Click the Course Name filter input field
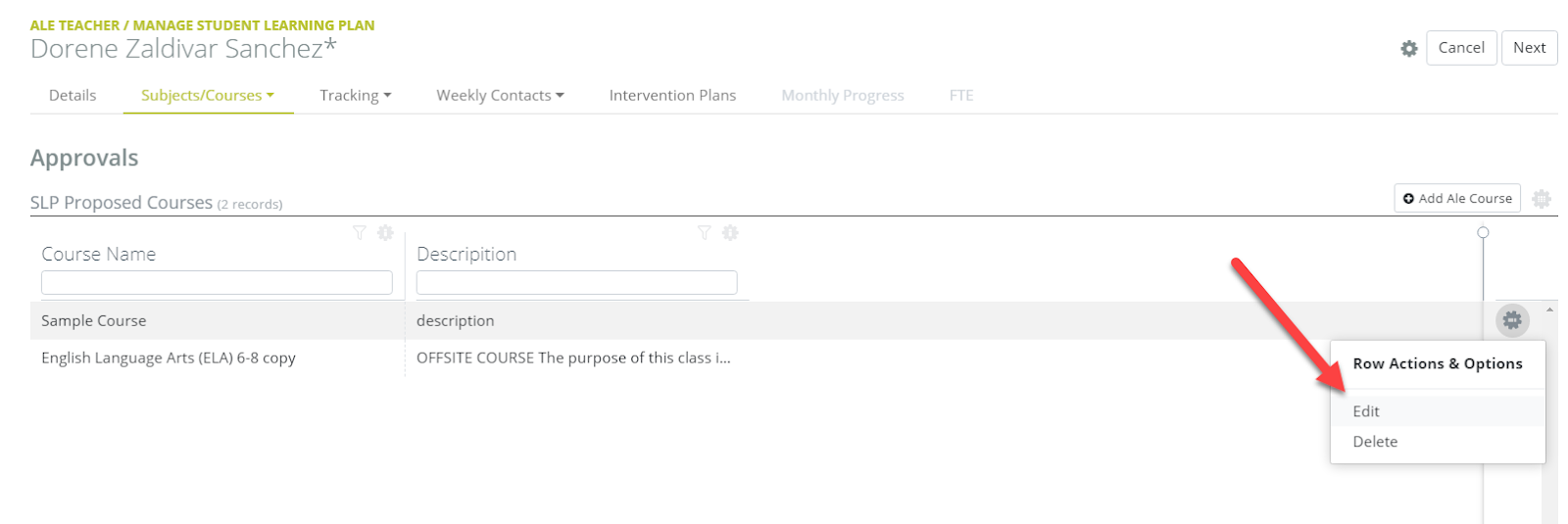Image resolution: width=1568 pixels, height=524 pixels. (217, 283)
